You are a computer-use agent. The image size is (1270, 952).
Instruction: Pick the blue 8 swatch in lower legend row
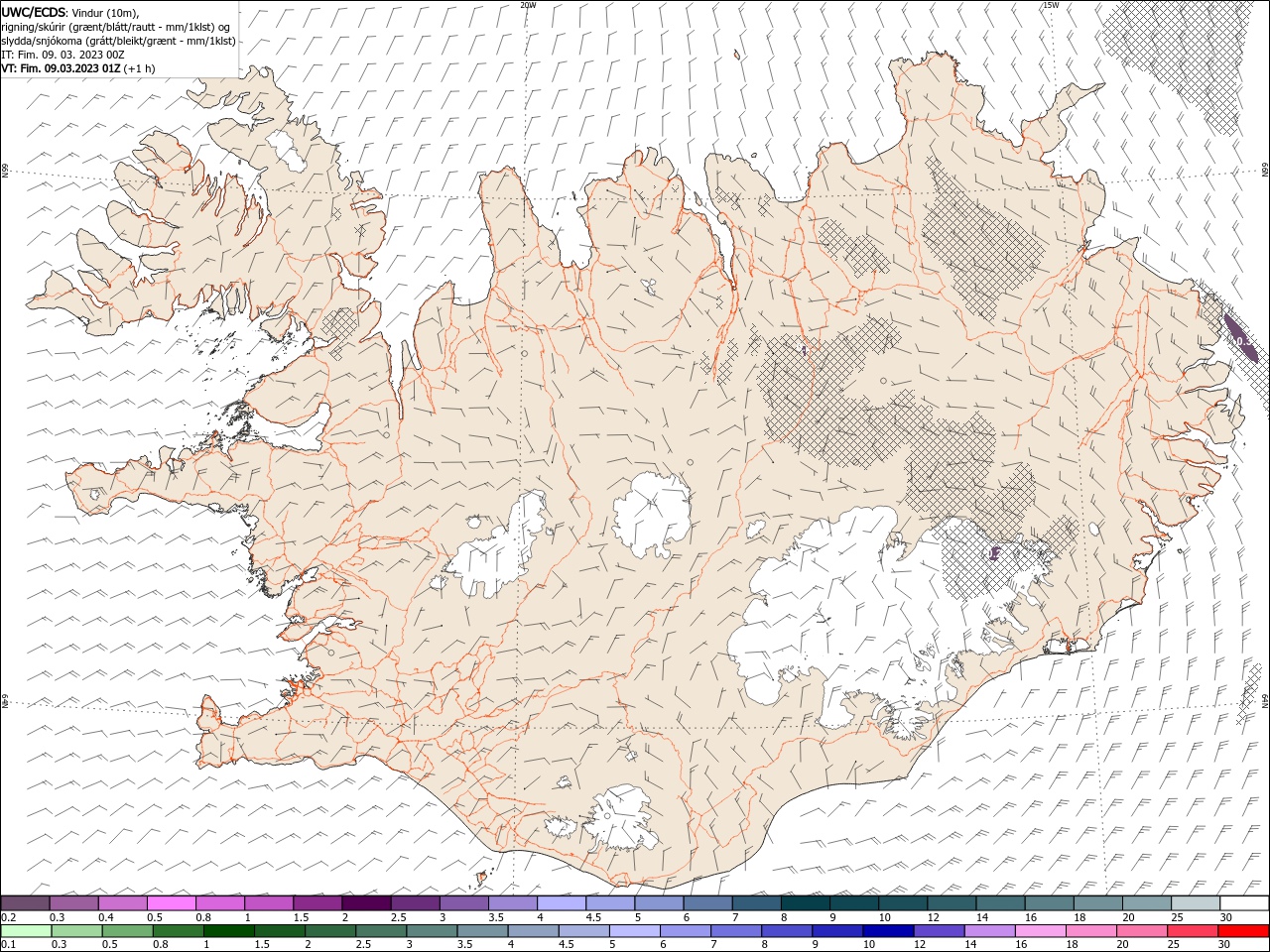point(786,931)
